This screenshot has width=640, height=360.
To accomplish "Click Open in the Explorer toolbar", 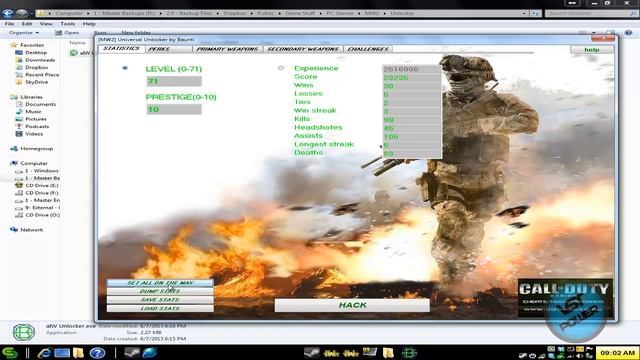I will pyautogui.click(x=67, y=32).
